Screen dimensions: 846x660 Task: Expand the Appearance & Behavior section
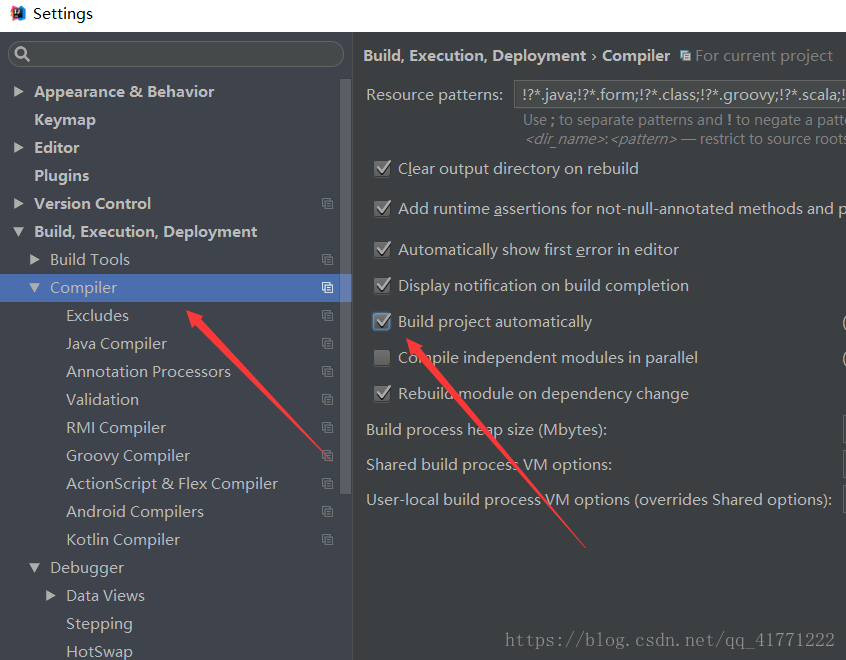18,91
